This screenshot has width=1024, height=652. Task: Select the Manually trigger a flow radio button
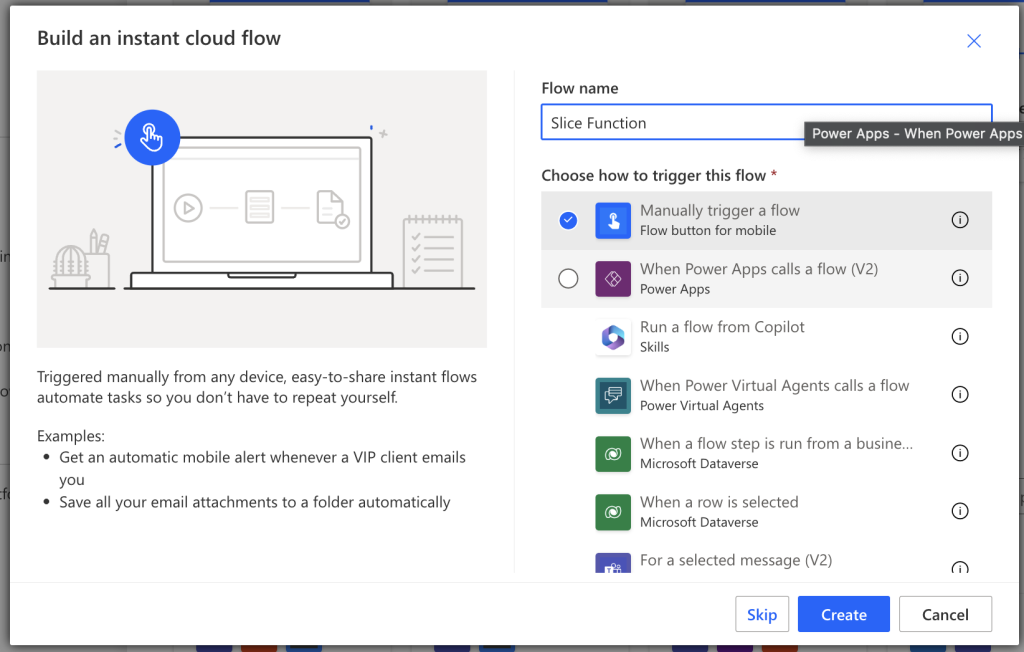click(x=568, y=220)
